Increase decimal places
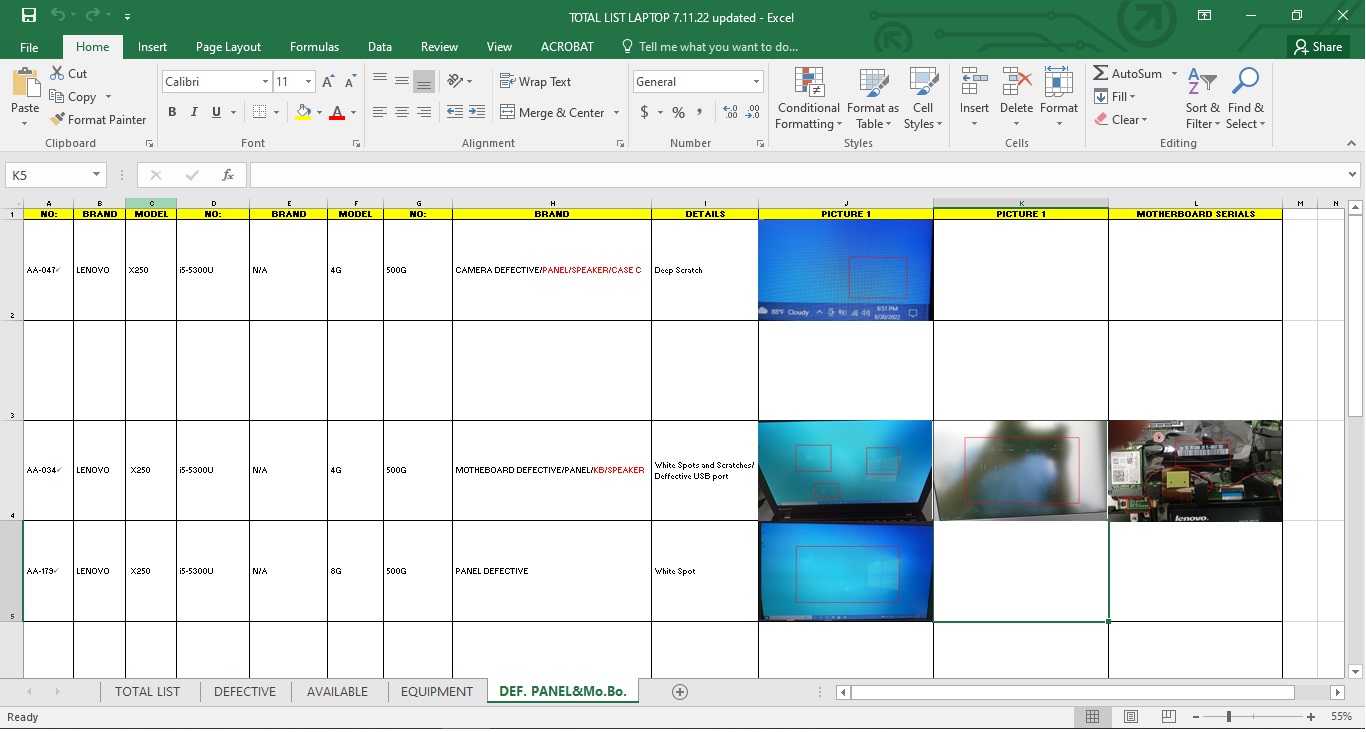This screenshot has height=732, width=1366. [730, 112]
